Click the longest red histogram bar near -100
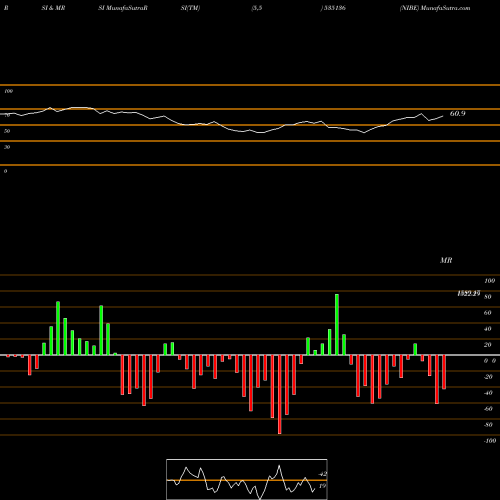Image resolution: width=500 pixels, height=500 pixels. tap(279, 394)
